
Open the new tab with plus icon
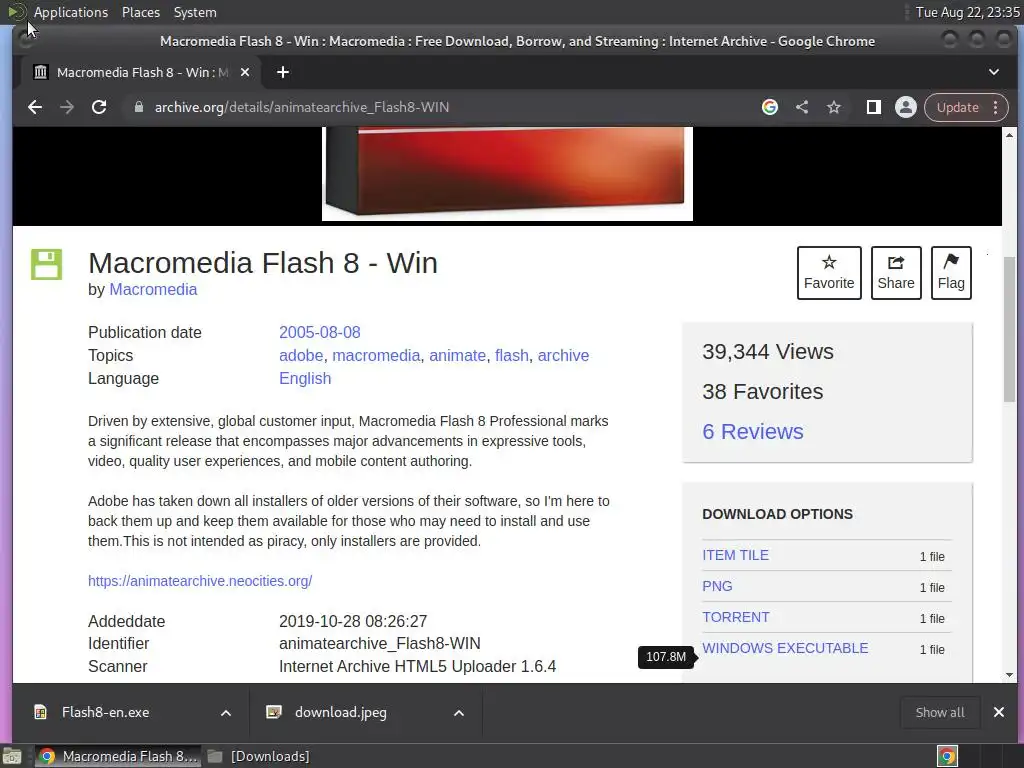283,72
